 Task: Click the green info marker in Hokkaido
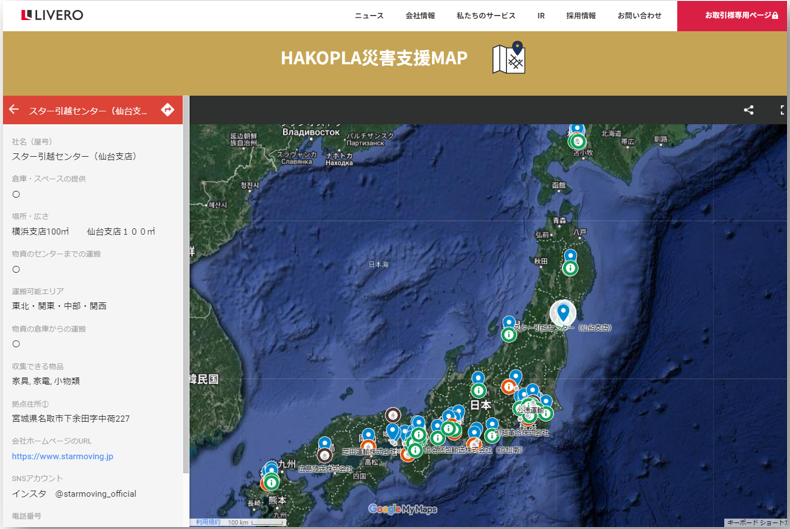[x=578, y=142]
